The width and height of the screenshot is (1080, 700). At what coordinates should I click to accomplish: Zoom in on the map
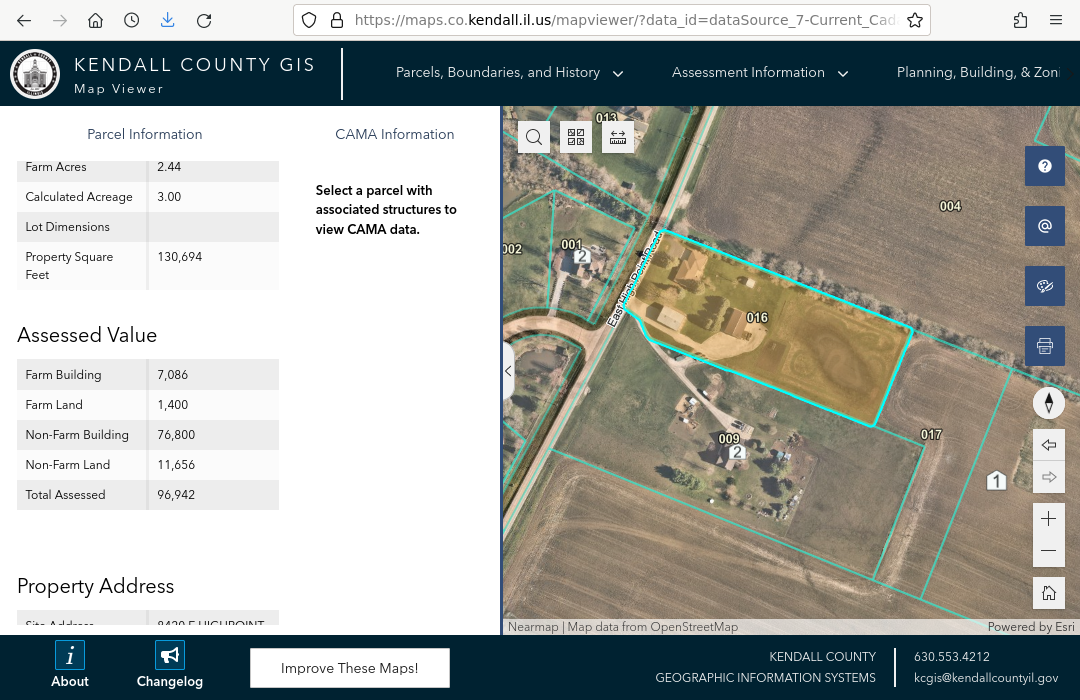[x=1048, y=518]
